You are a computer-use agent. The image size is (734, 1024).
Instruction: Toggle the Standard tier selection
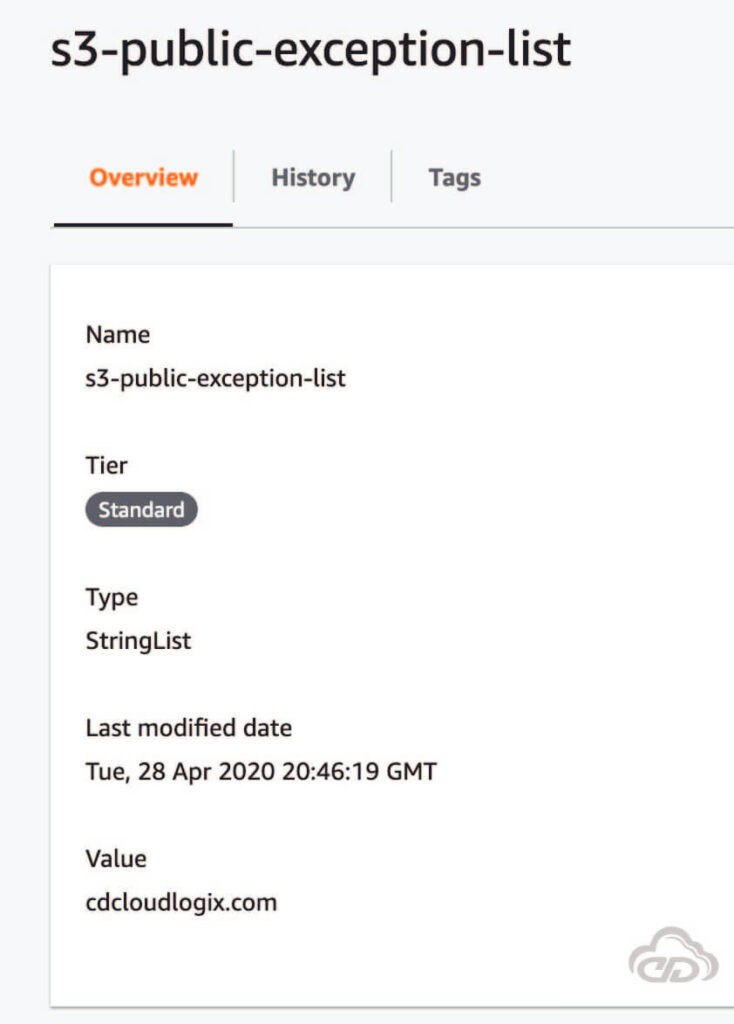(141, 509)
